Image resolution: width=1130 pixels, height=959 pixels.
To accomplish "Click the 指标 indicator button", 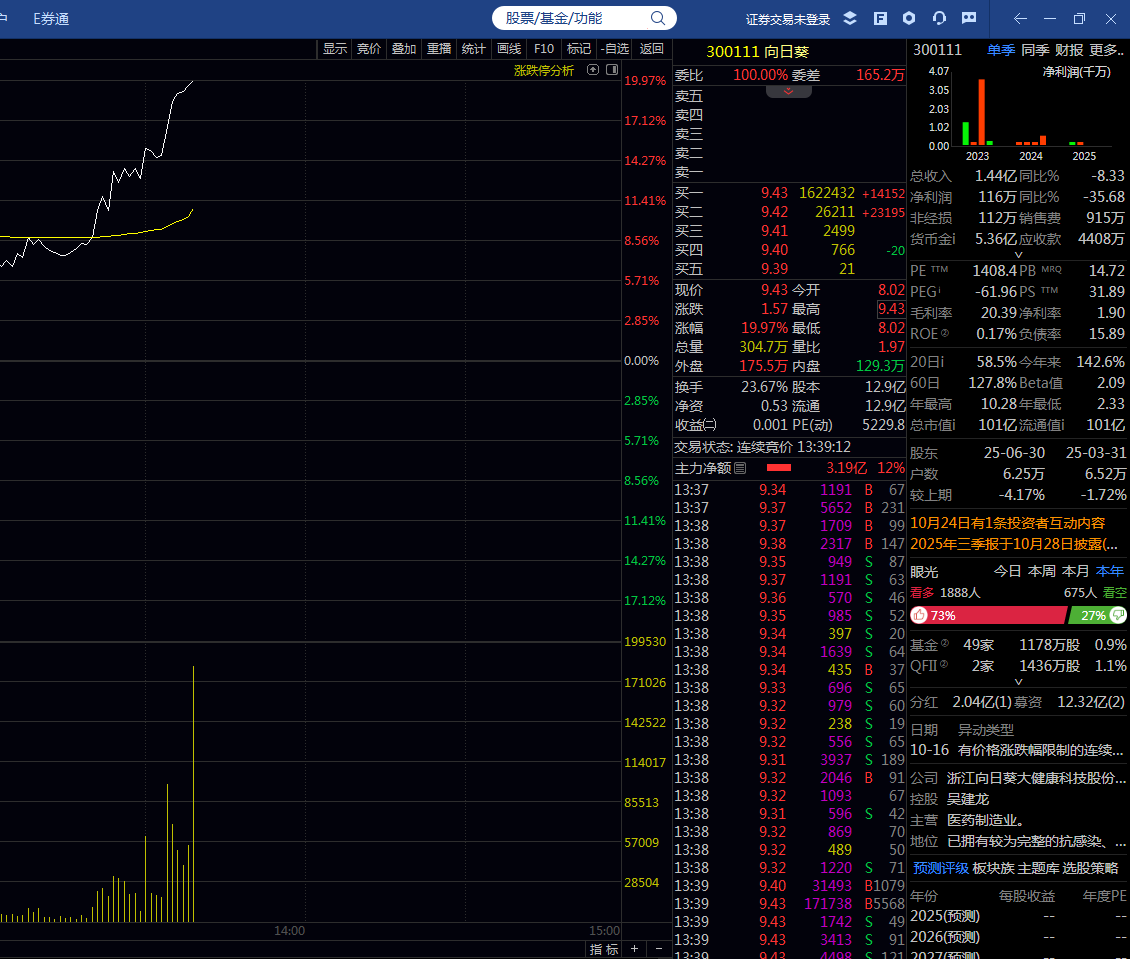I will (604, 949).
